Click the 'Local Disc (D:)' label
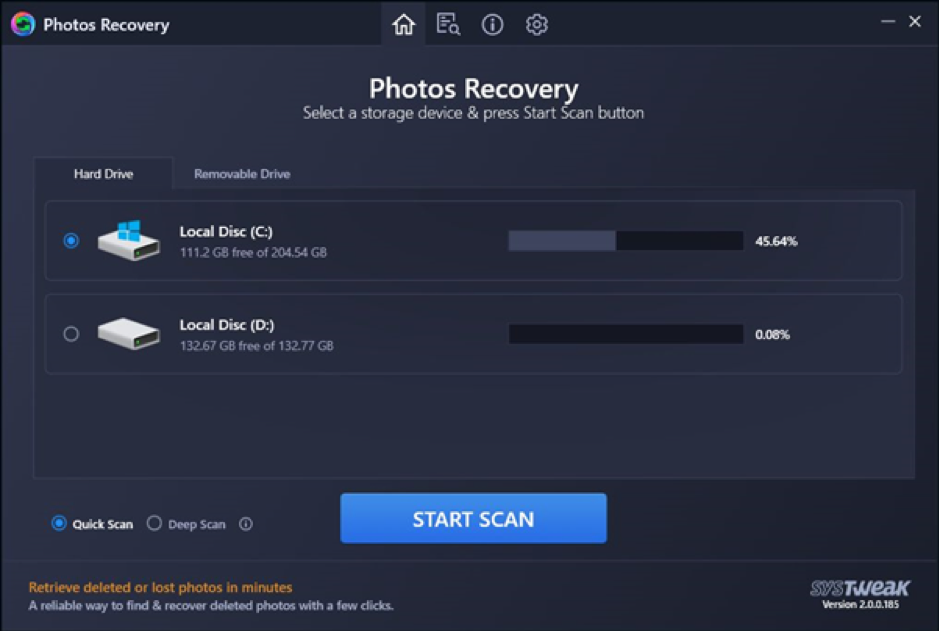This screenshot has width=939, height=631. (227, 325)
